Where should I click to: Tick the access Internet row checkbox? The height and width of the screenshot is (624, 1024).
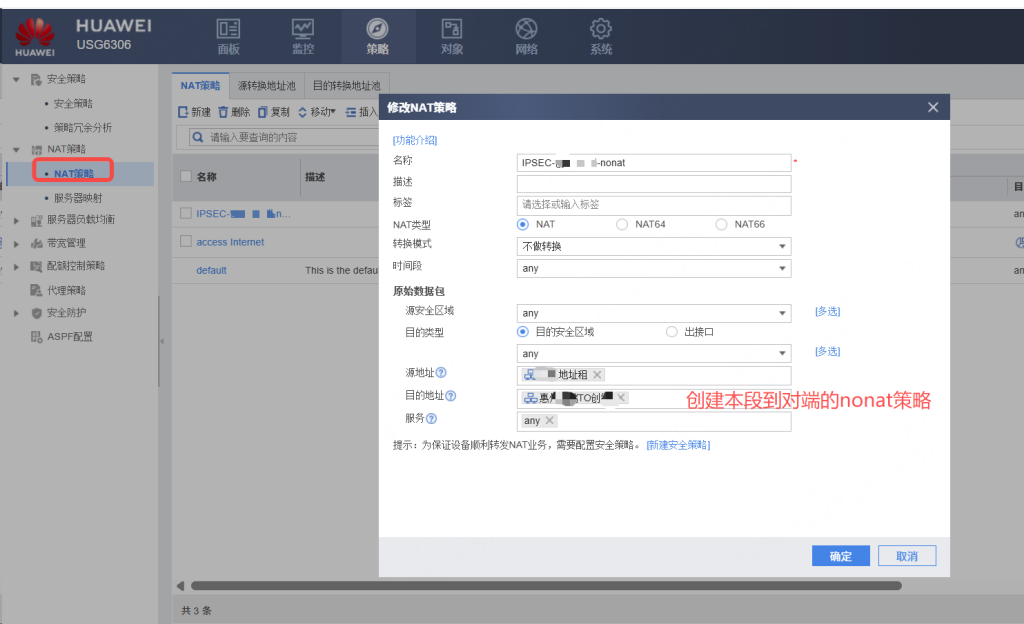tap(185, 242)
